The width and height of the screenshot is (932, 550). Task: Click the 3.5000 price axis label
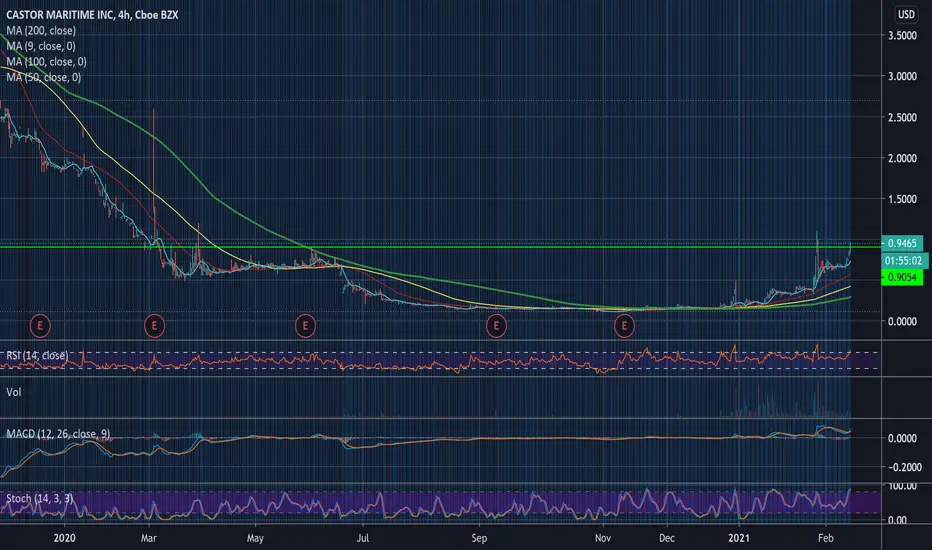[902, 35]
